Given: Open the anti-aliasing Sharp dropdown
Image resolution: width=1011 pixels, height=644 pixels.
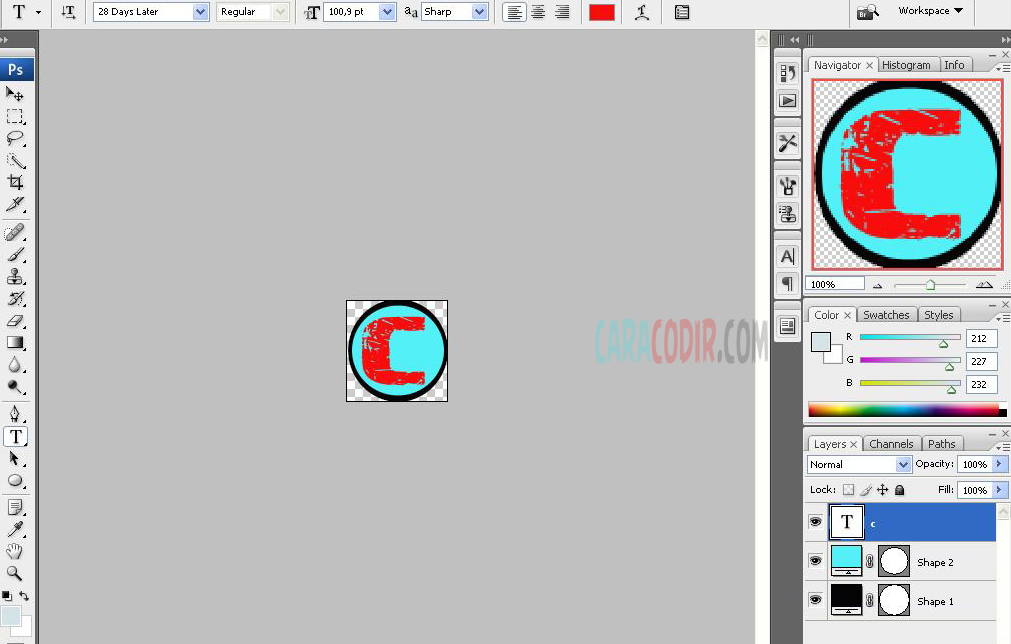Looking at the screenshot, I should click(479, 12).
